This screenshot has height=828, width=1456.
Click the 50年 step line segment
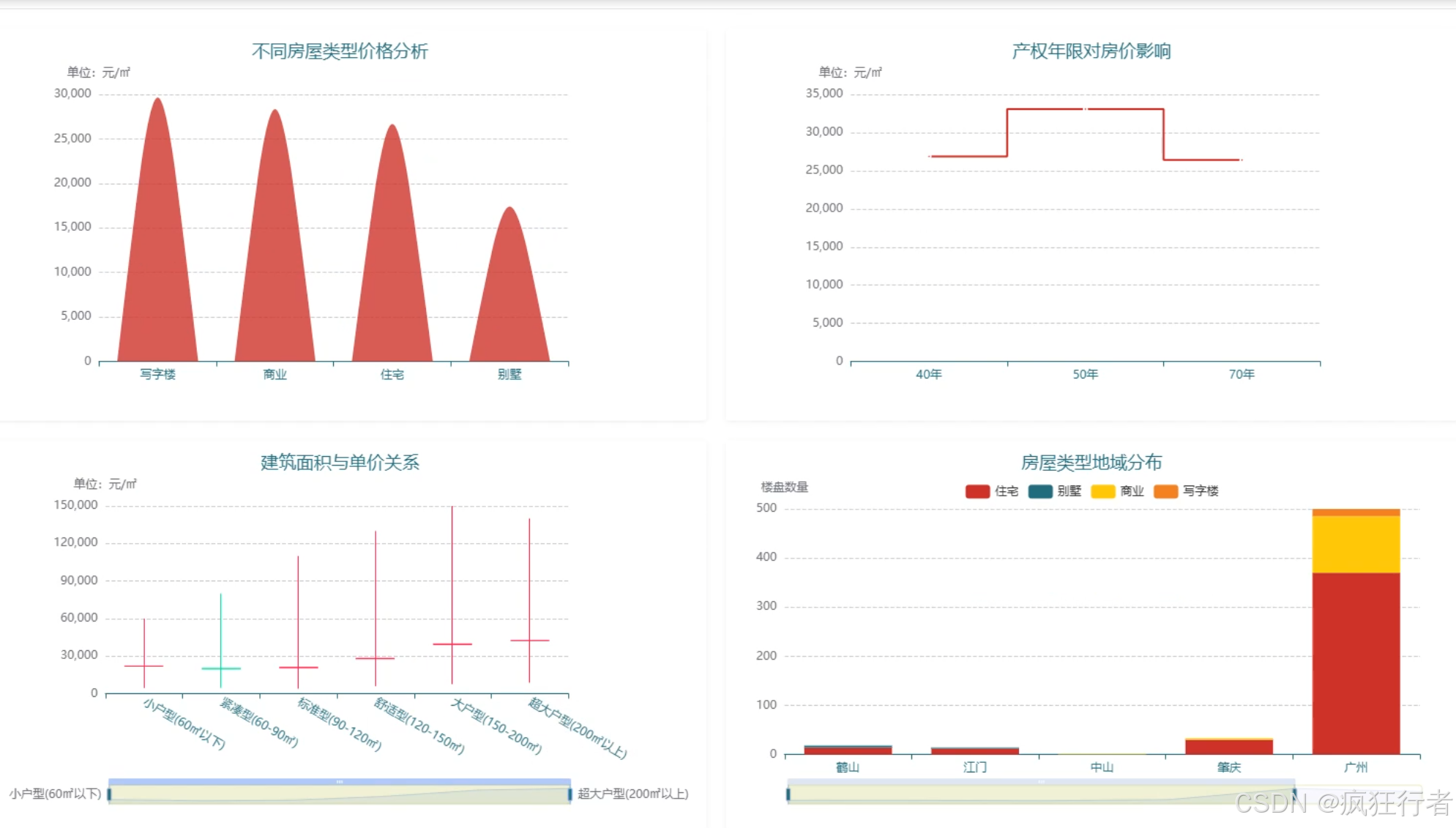(x=1085, y=109)
